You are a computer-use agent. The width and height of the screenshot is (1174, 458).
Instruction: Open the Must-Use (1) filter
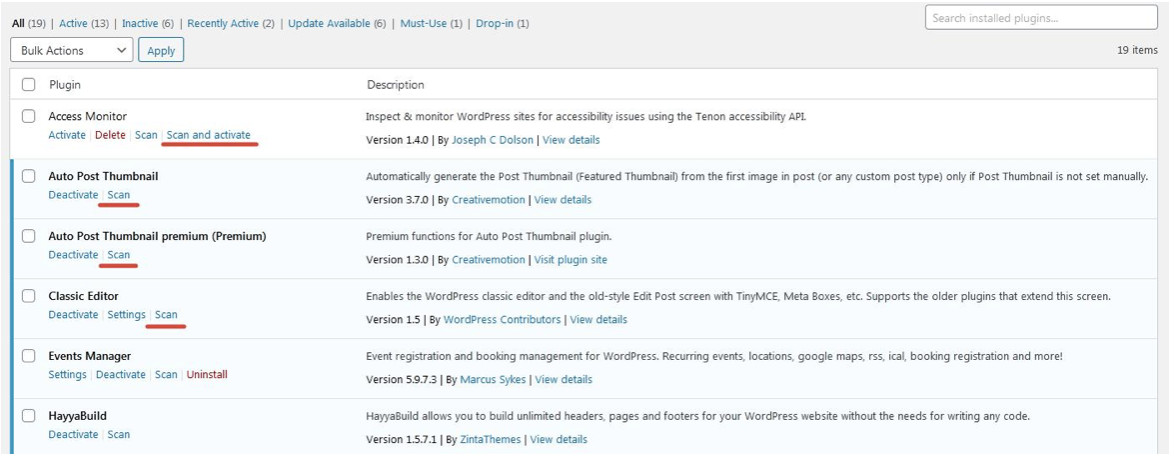[x=430, y=23]
